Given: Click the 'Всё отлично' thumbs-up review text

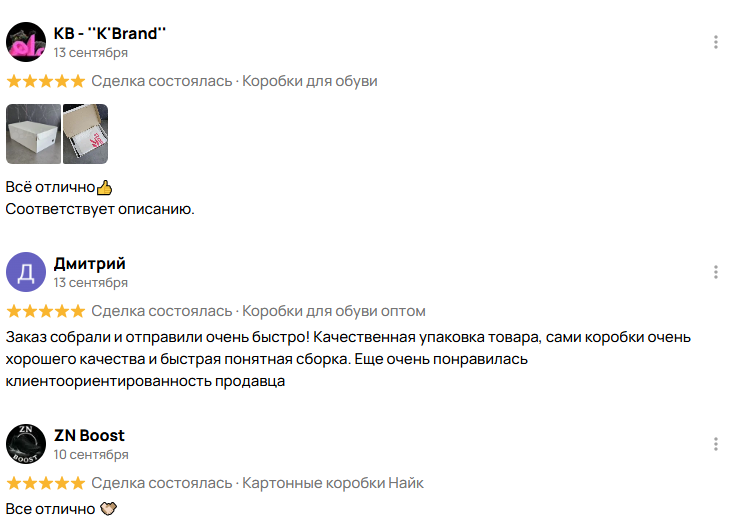Looking at the screenshot, I should [58, 187].
